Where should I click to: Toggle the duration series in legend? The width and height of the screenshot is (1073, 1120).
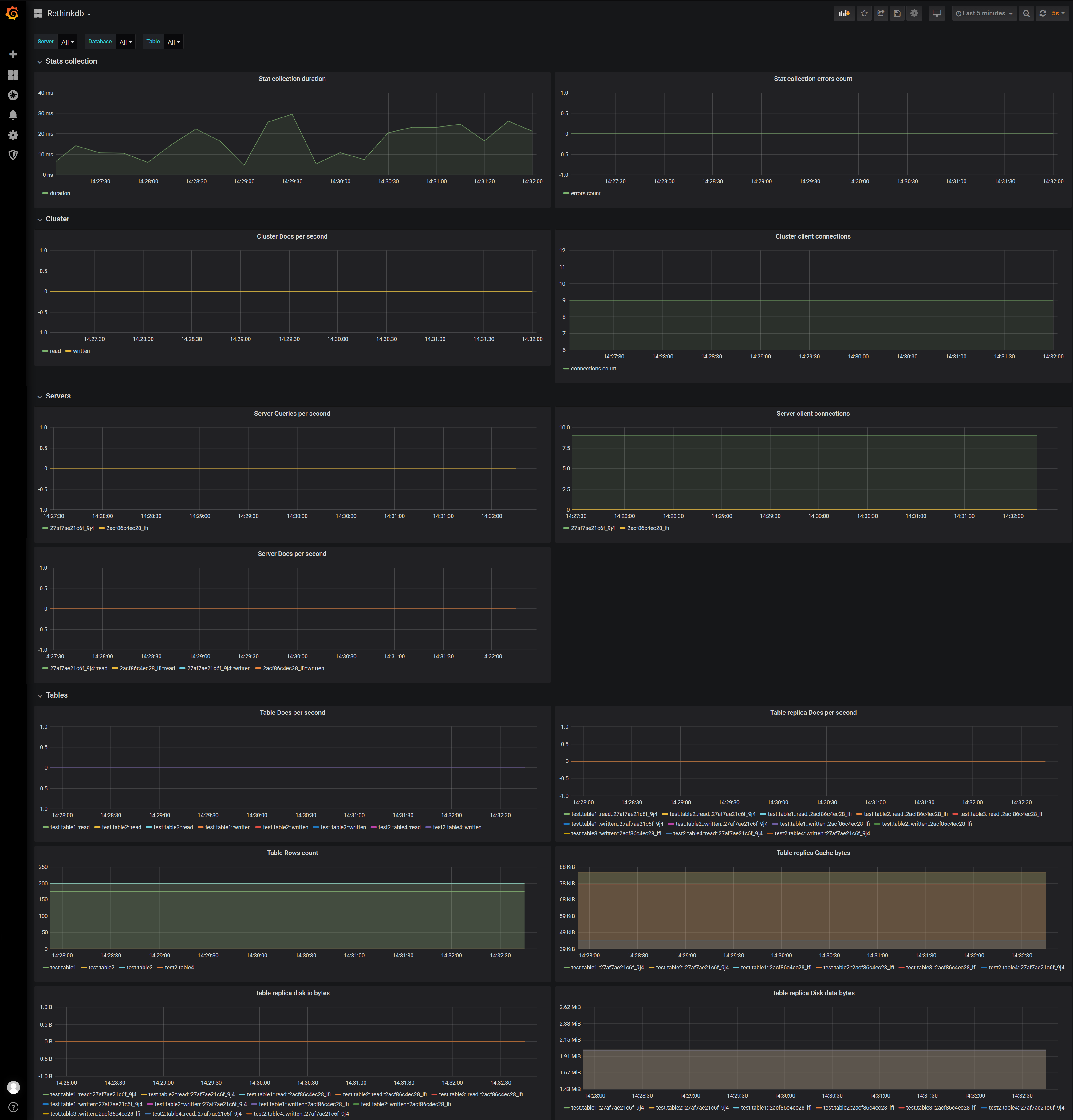[x=59, y=193]
